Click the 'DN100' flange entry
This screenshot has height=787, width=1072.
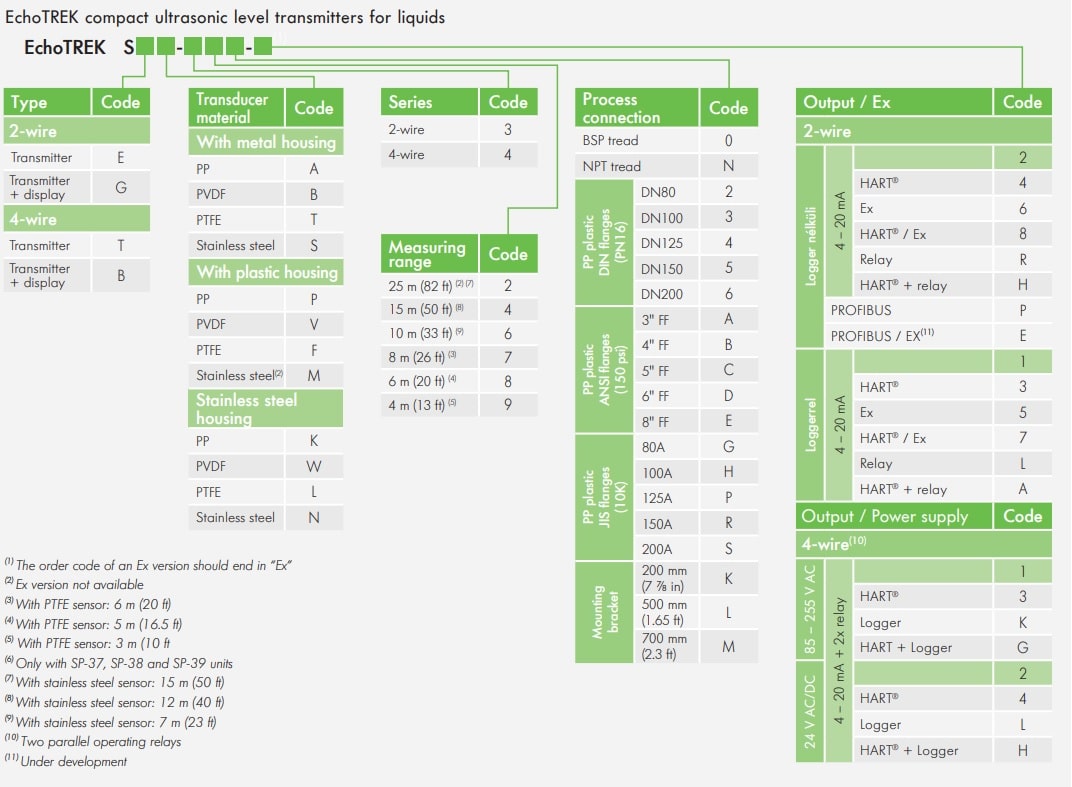coord(696,217)
